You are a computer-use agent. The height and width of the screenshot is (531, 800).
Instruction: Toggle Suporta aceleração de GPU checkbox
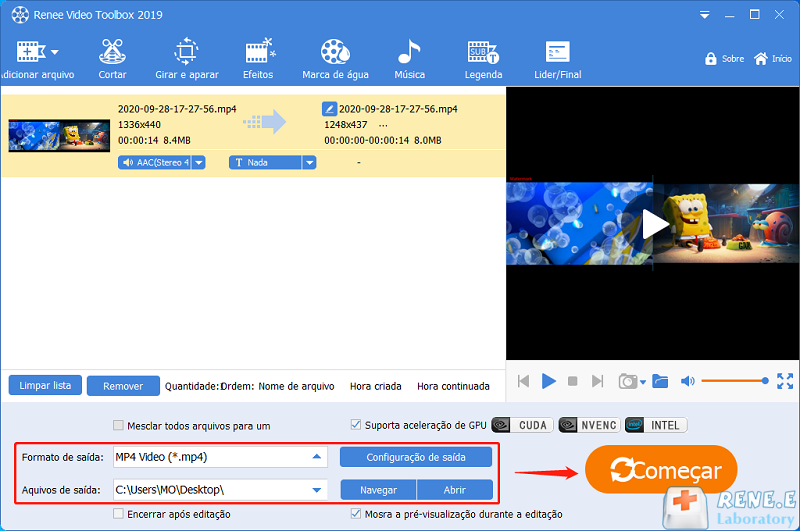tap(356, 425)
